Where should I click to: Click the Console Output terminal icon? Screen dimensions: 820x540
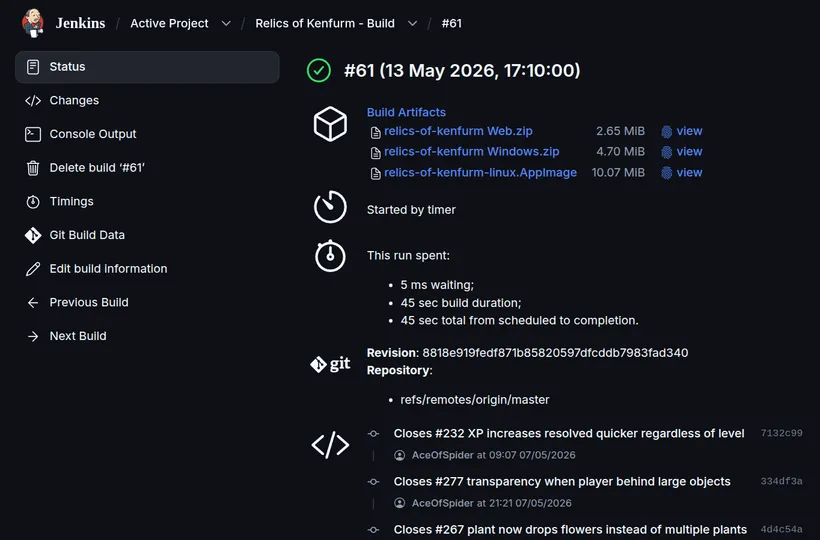(x=33, y=134)
